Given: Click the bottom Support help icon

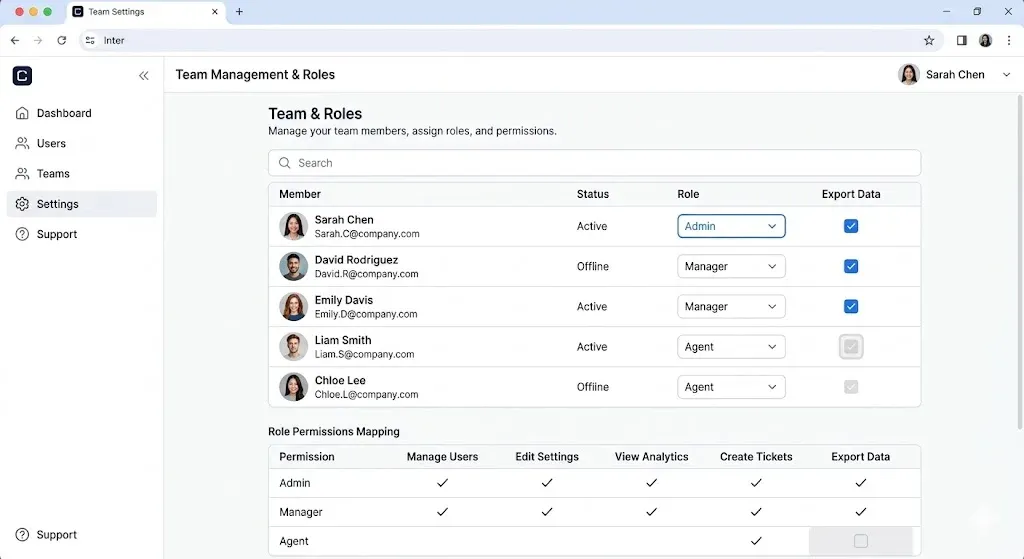Looking at the screenshot, I should [x=22, y=535].
